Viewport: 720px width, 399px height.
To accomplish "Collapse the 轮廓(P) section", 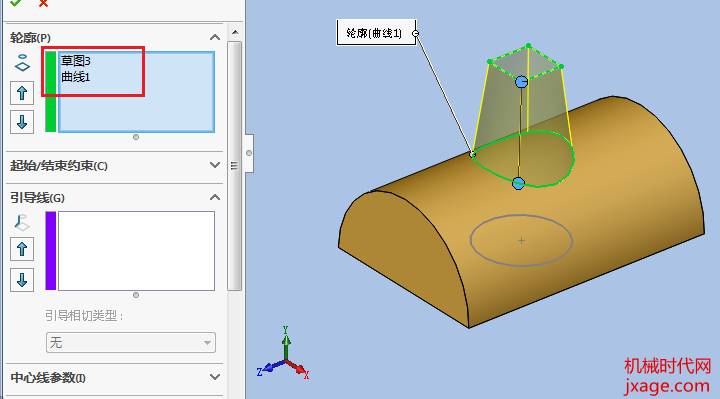I will (214, 37).
